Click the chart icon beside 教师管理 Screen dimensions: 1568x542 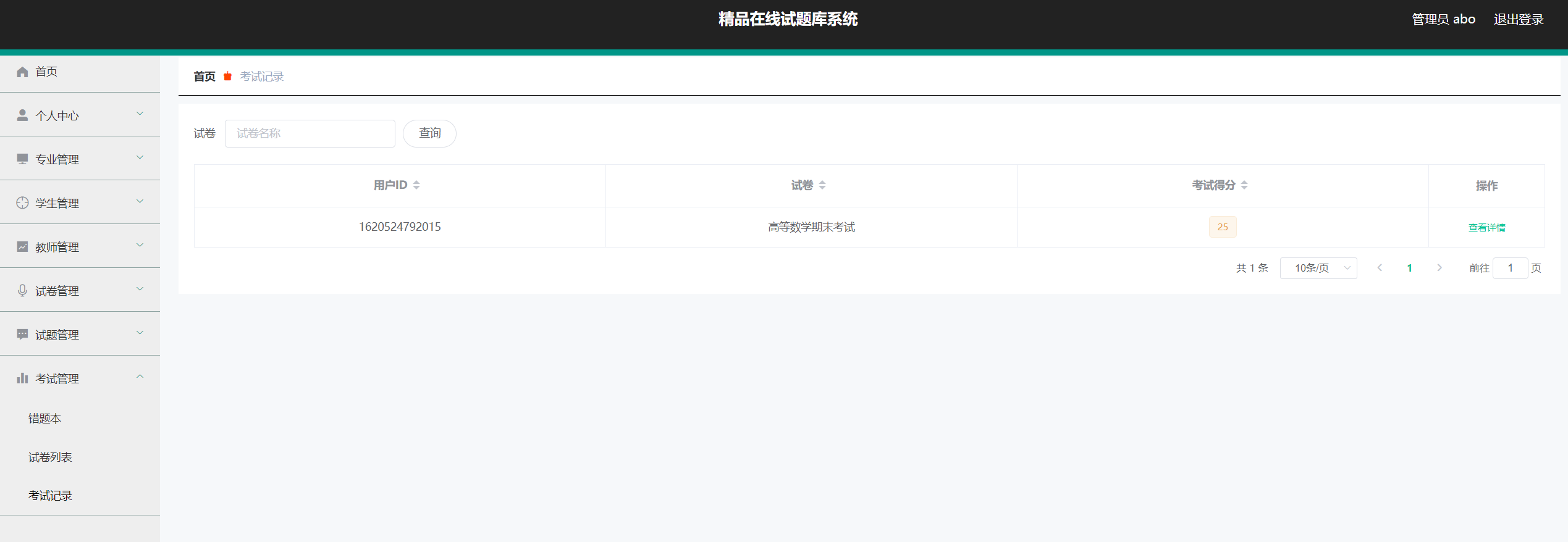pyautogui.click(x=22, y=247)
